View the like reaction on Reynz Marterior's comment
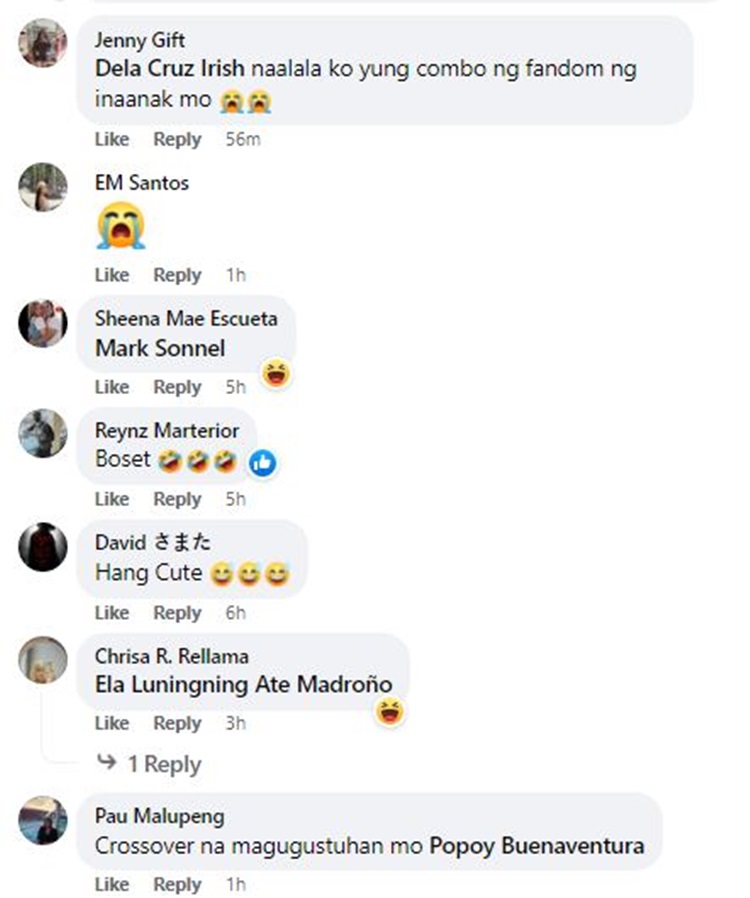 pyautogui.click(x=263, y=463)
